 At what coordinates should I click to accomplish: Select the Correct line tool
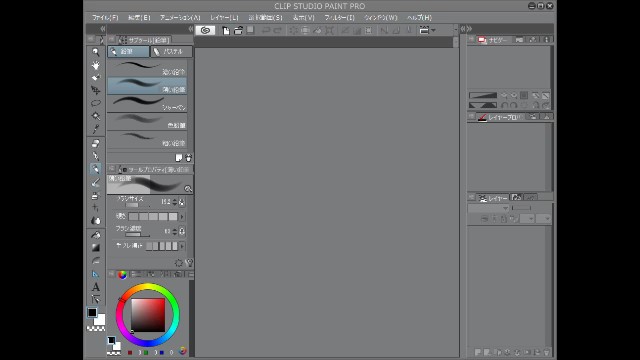pyautogui.click(x=96, y=299)
